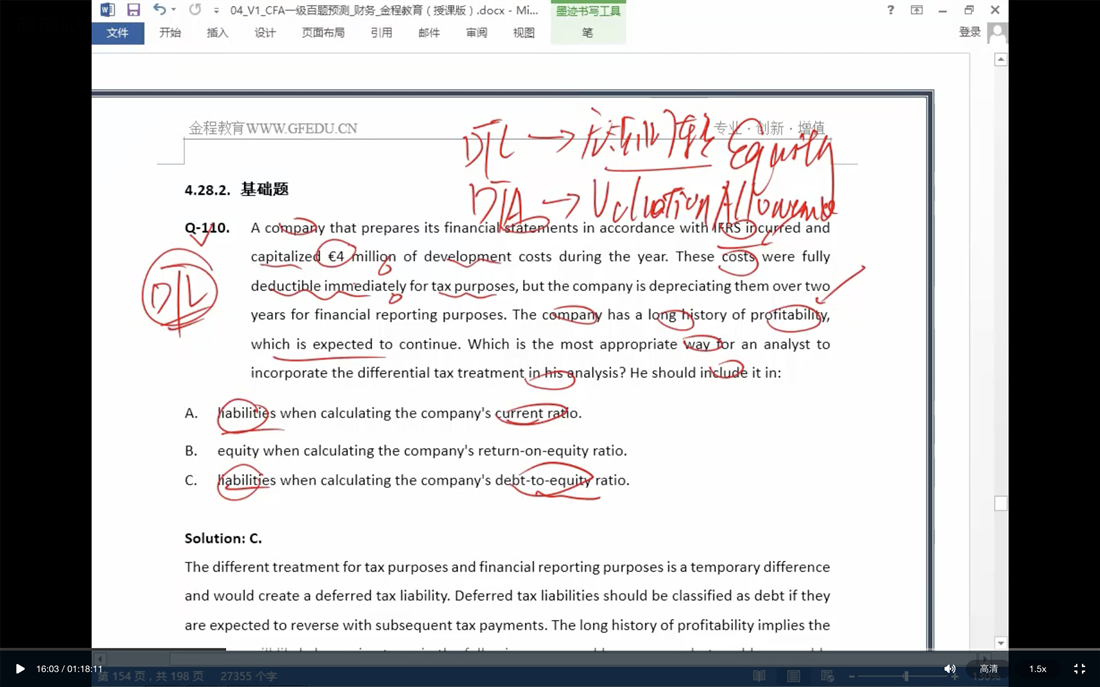The image size is (1100, 687).
Task: Minimize the Word window
Action: 942,10
